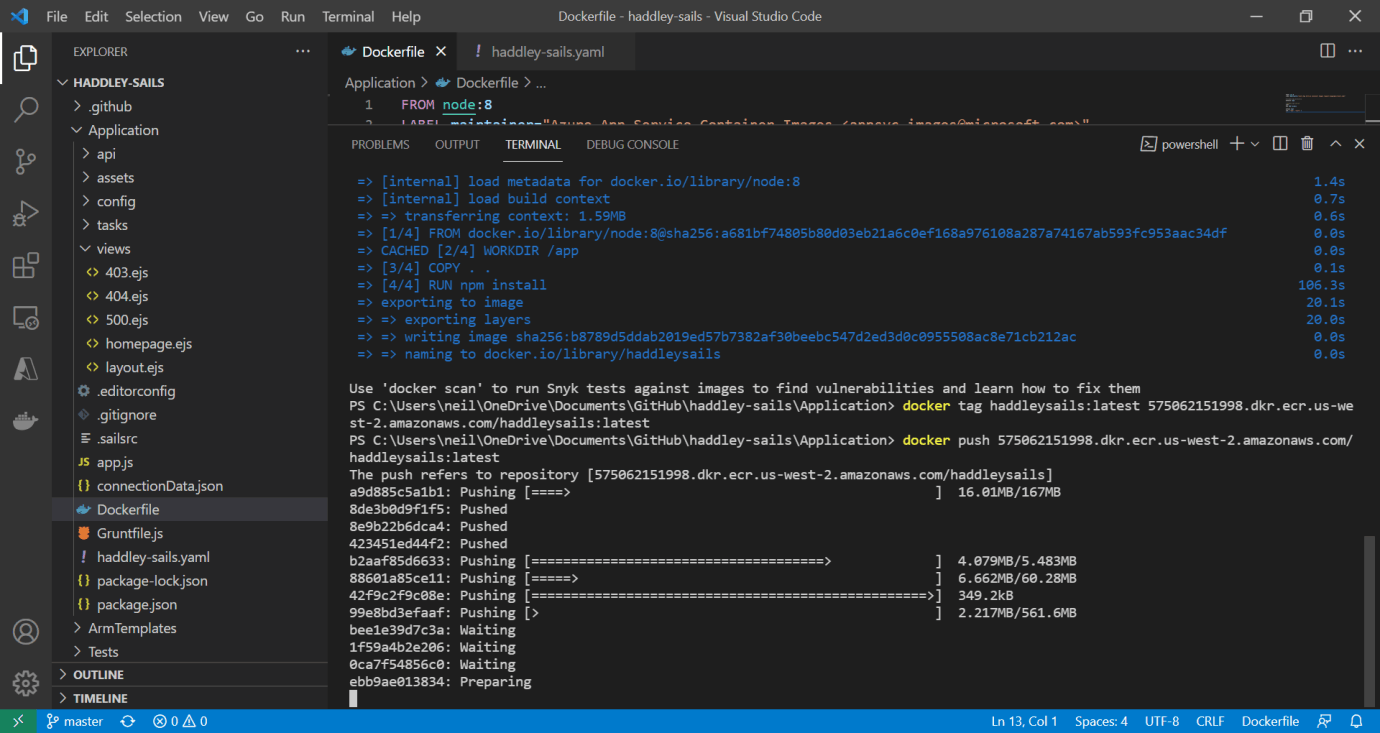Open the Extensions view

point(26,266)
